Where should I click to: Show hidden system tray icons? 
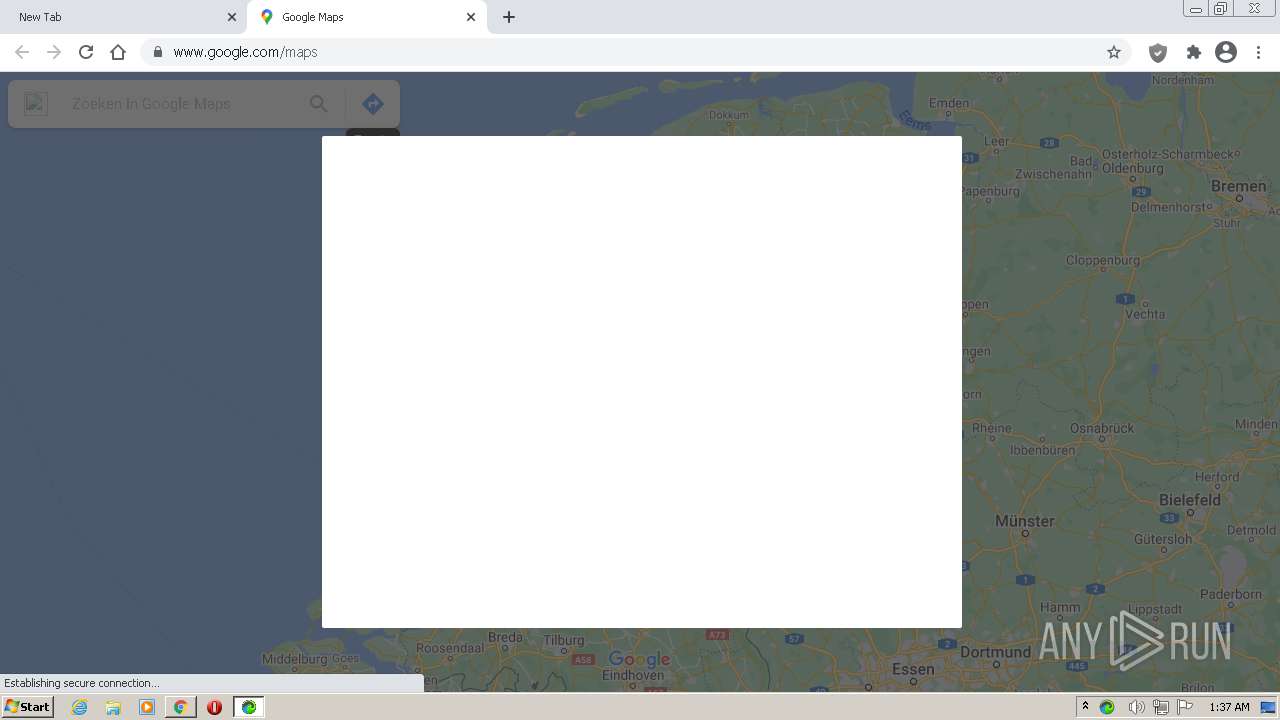coord(1085,707)
